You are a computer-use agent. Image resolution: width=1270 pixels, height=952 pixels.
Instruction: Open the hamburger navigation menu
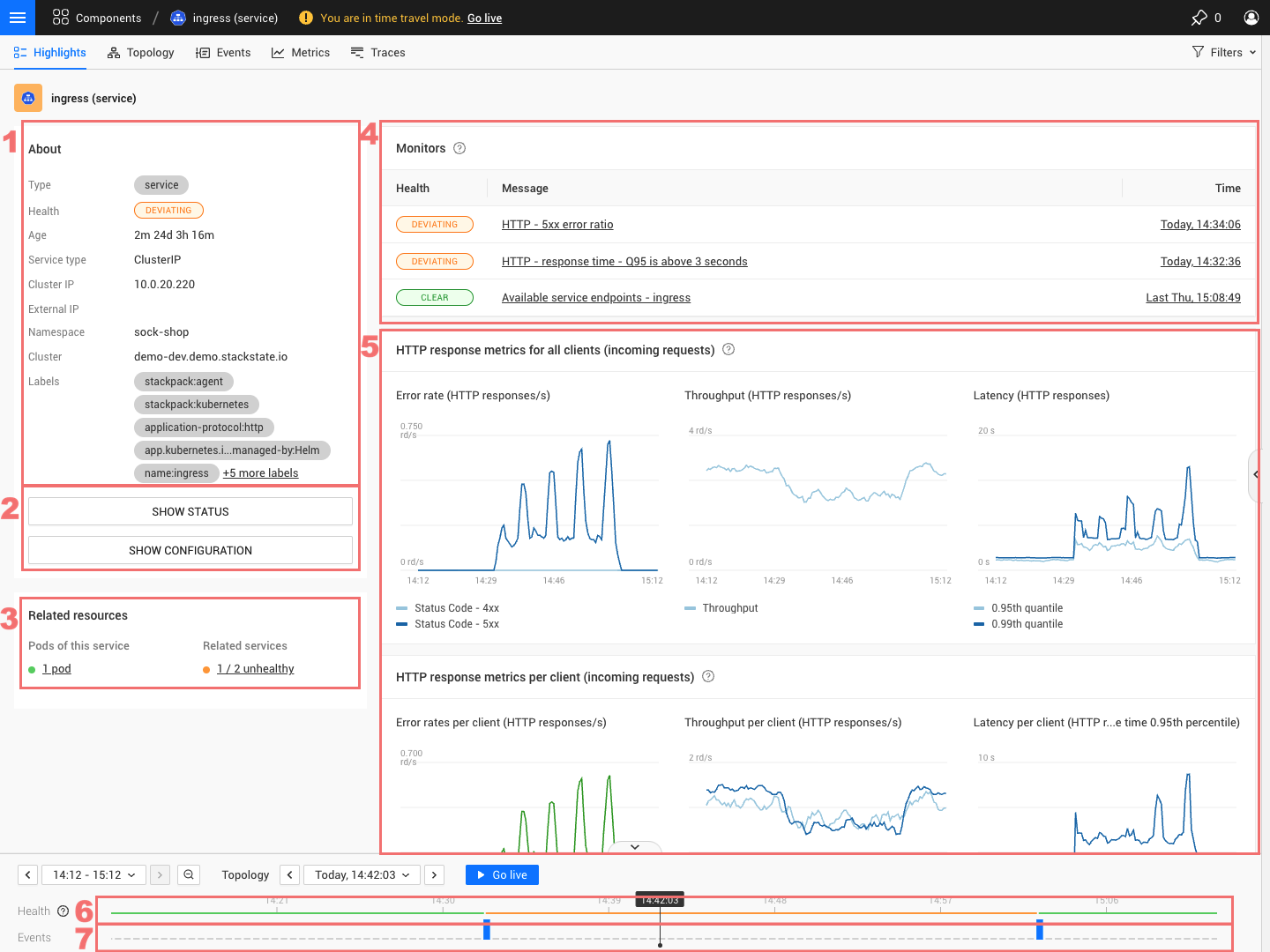coord(17,18)
